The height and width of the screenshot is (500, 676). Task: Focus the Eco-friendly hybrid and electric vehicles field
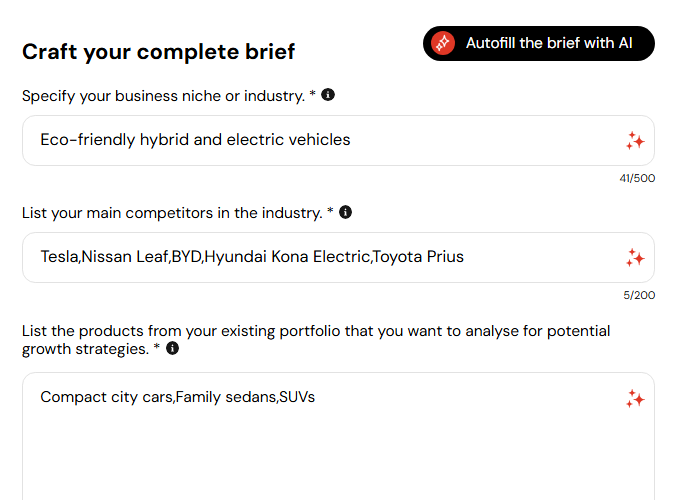338,141
